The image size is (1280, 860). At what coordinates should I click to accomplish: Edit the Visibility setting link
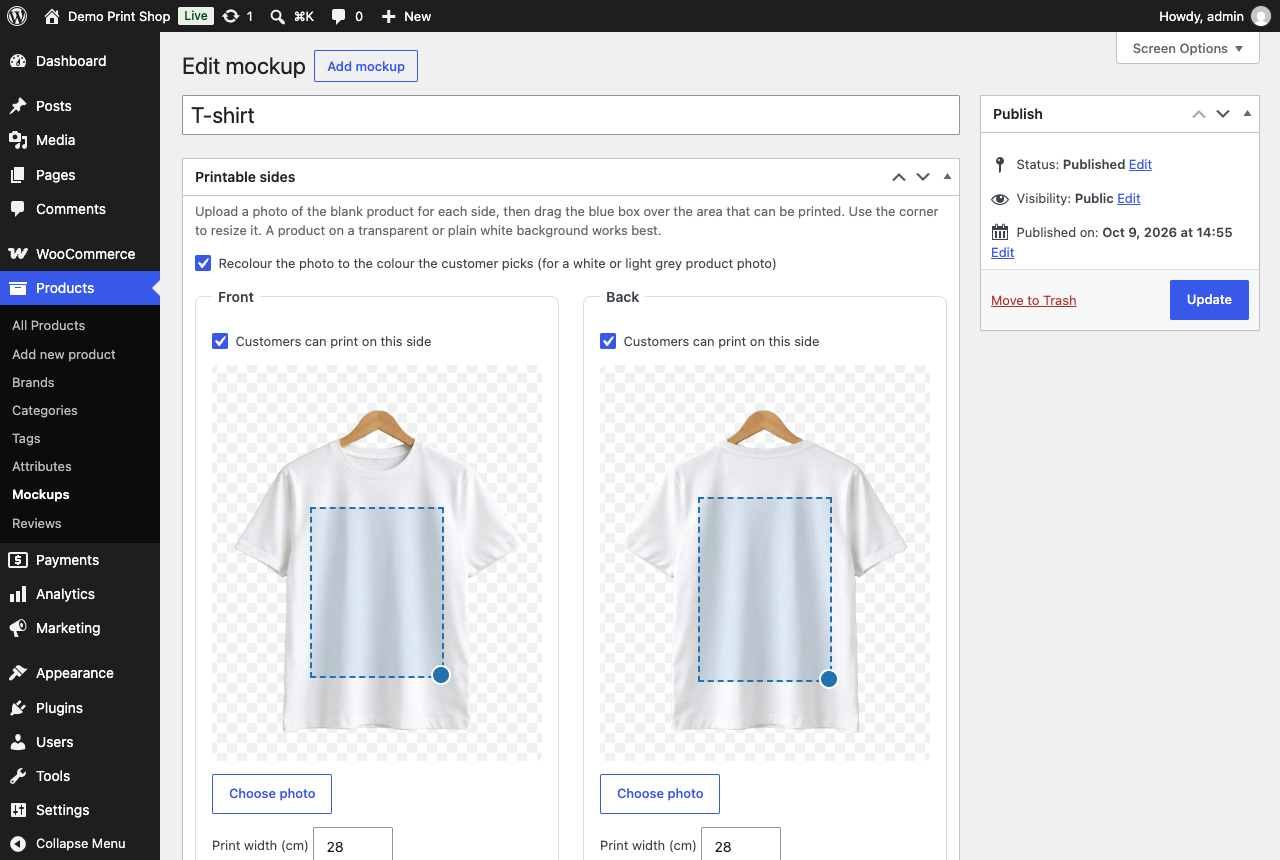tap(1129, 198)
